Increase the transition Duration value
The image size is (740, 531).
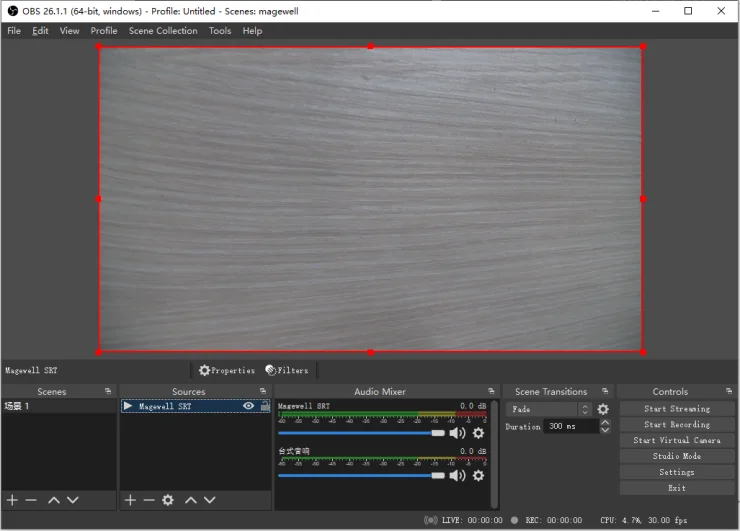click(605, 422)
